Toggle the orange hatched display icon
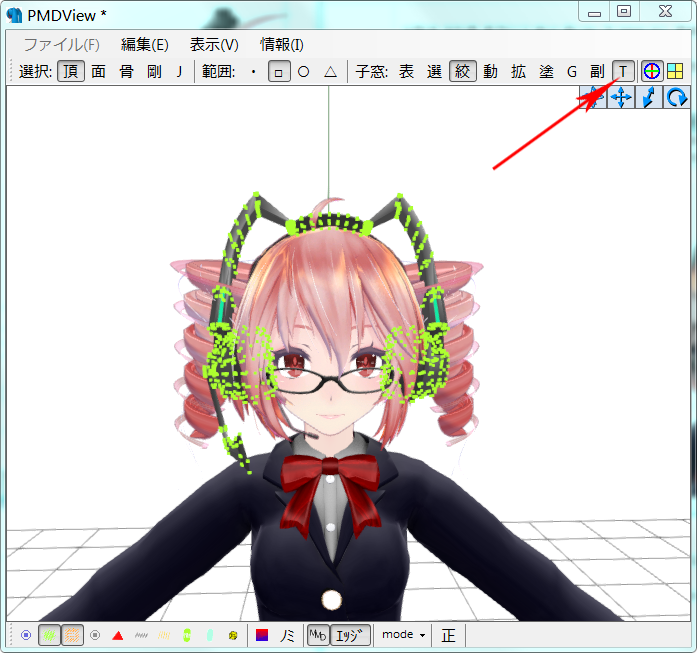The image size is (697, 653). tap(72, 635)
